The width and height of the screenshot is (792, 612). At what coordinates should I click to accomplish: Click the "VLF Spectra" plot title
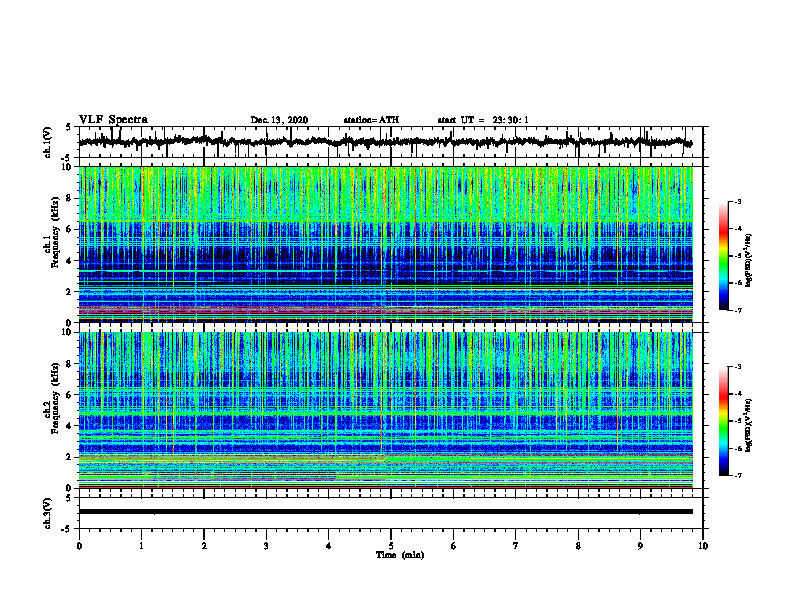pos(113,120)
